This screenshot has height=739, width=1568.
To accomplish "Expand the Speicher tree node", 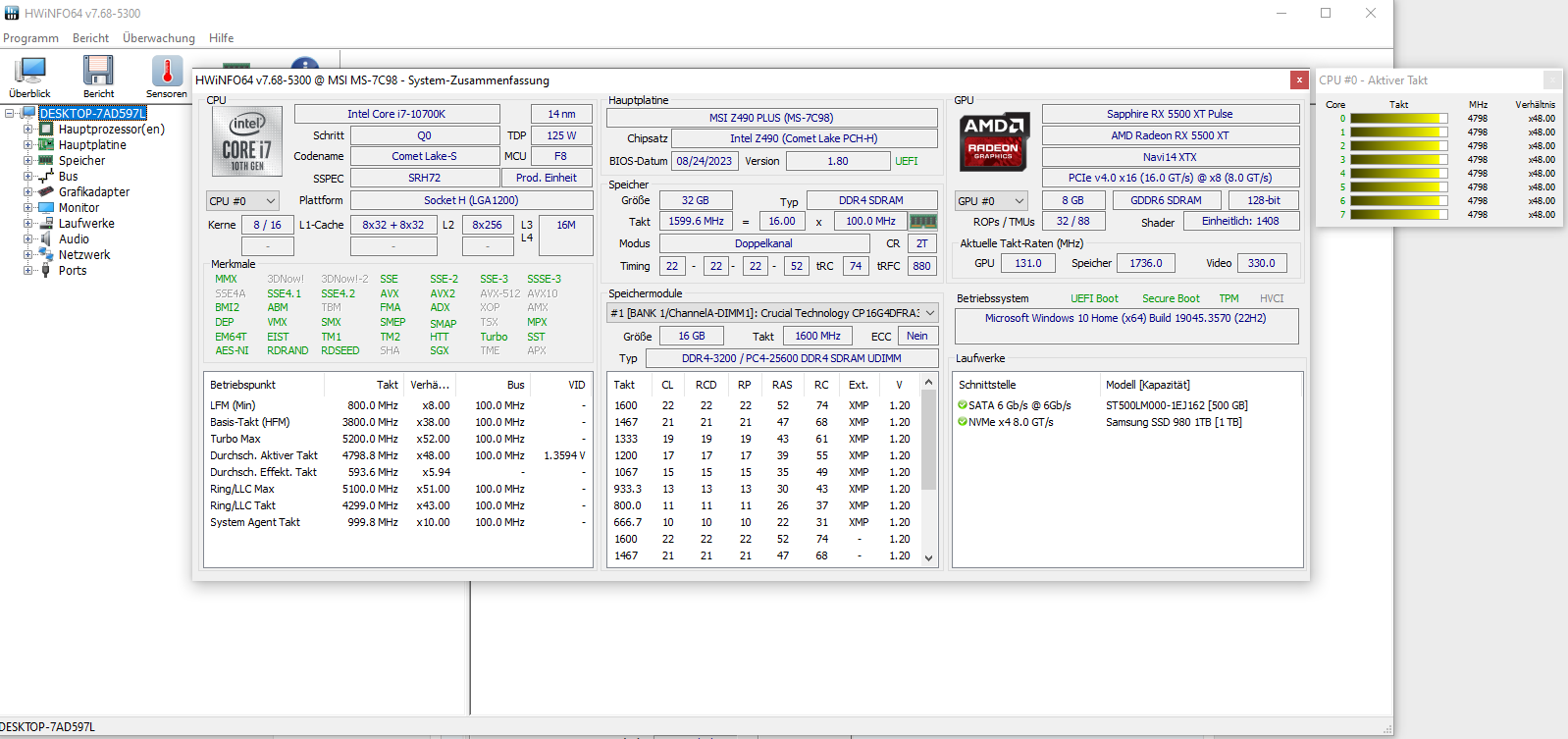I will [x=28, y=160].
